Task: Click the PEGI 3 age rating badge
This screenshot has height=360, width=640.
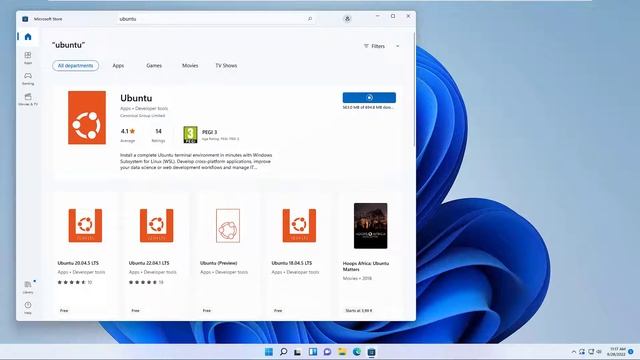Action: click(x=190, y=135)
